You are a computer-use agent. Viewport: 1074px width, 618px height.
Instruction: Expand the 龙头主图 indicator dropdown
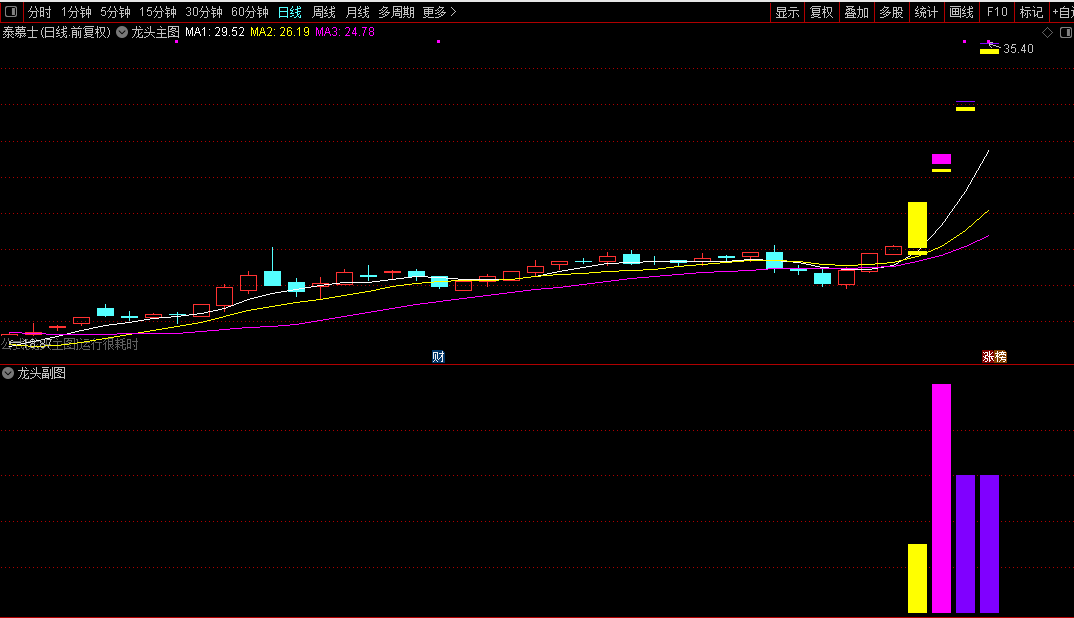[122, 32]
